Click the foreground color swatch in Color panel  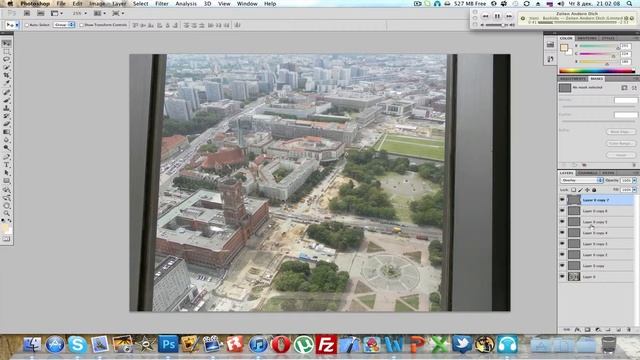click(564, 48)
